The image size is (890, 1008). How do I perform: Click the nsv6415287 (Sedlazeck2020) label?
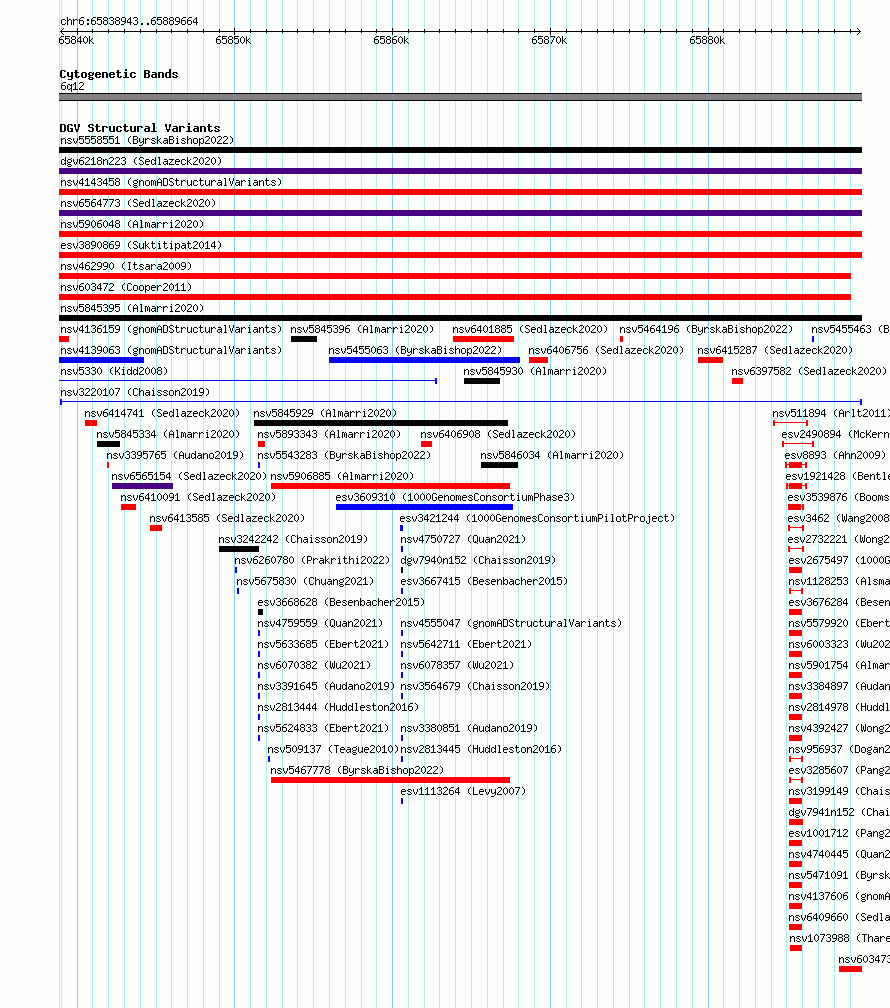pos(776,350)
